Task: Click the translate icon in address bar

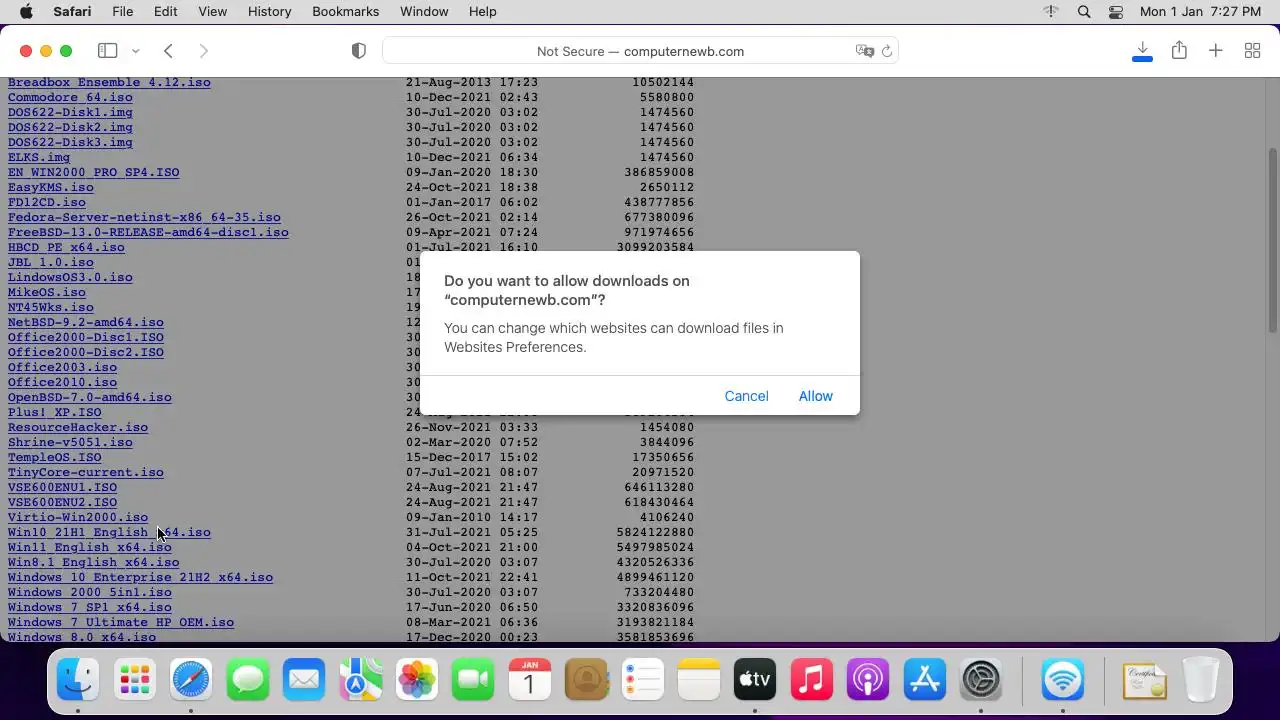Action: (x=864, y=51)
